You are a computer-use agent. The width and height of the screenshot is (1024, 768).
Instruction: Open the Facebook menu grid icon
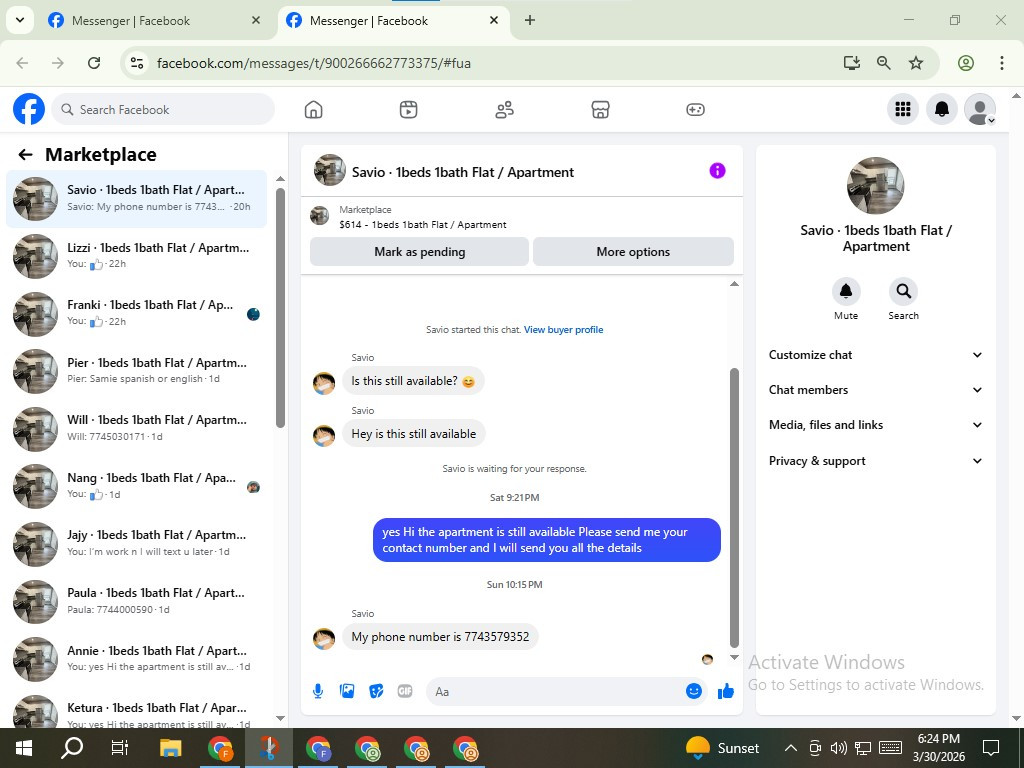[x=903, y=109]
